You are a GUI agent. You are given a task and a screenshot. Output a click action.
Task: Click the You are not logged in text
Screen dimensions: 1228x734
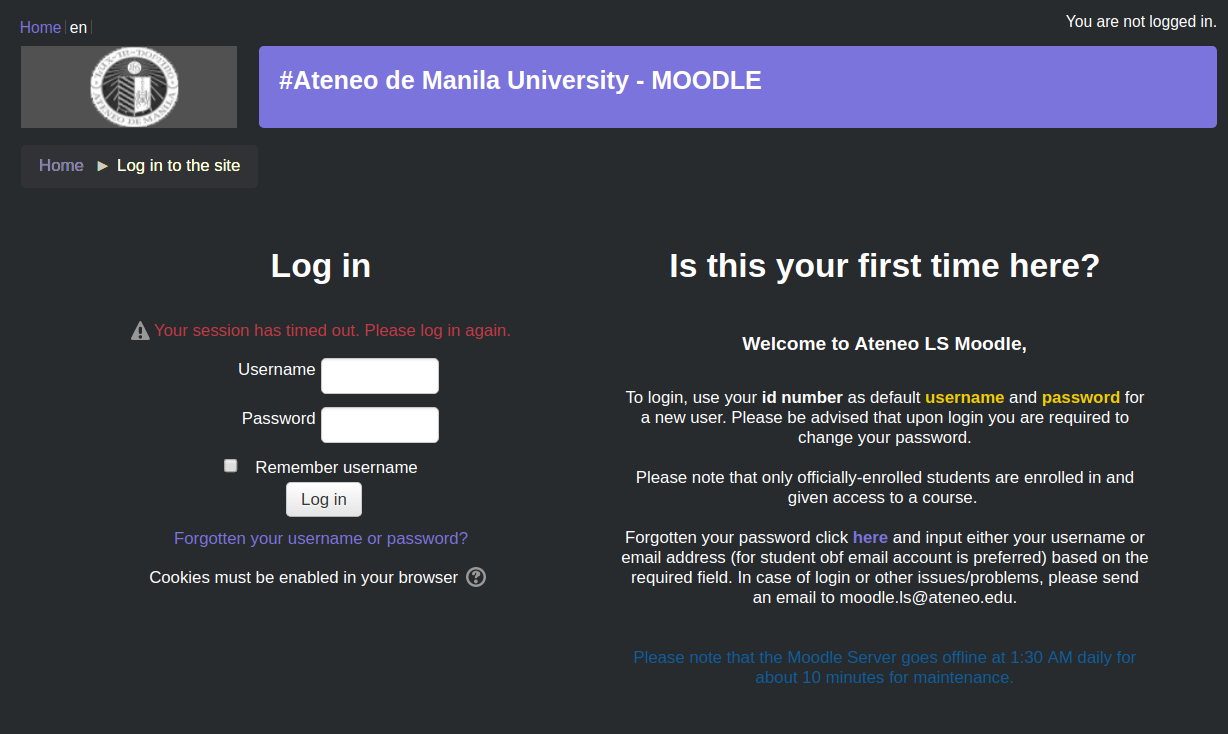[x=1140, y=21]
